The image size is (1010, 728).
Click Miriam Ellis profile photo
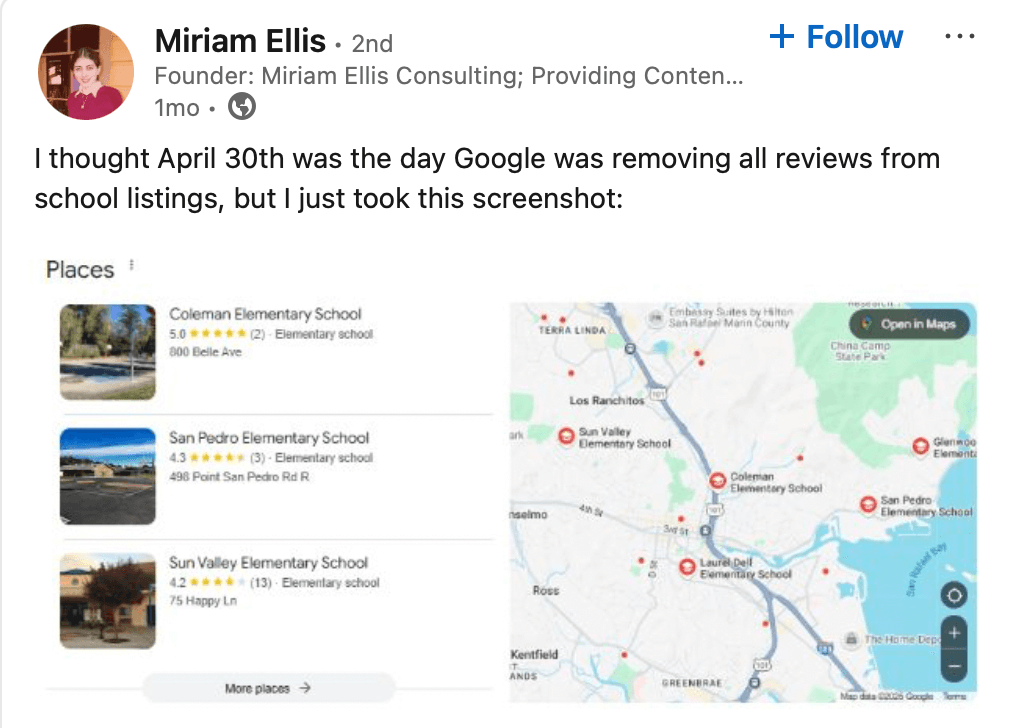pos(85,72)
